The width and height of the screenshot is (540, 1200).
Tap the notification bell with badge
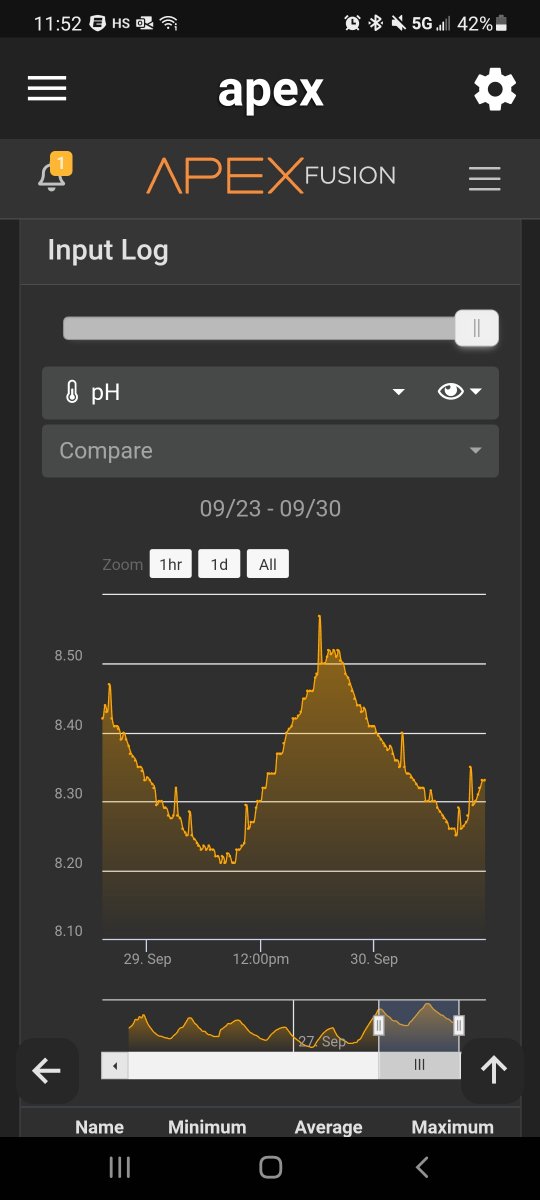[x=53, y=174]
